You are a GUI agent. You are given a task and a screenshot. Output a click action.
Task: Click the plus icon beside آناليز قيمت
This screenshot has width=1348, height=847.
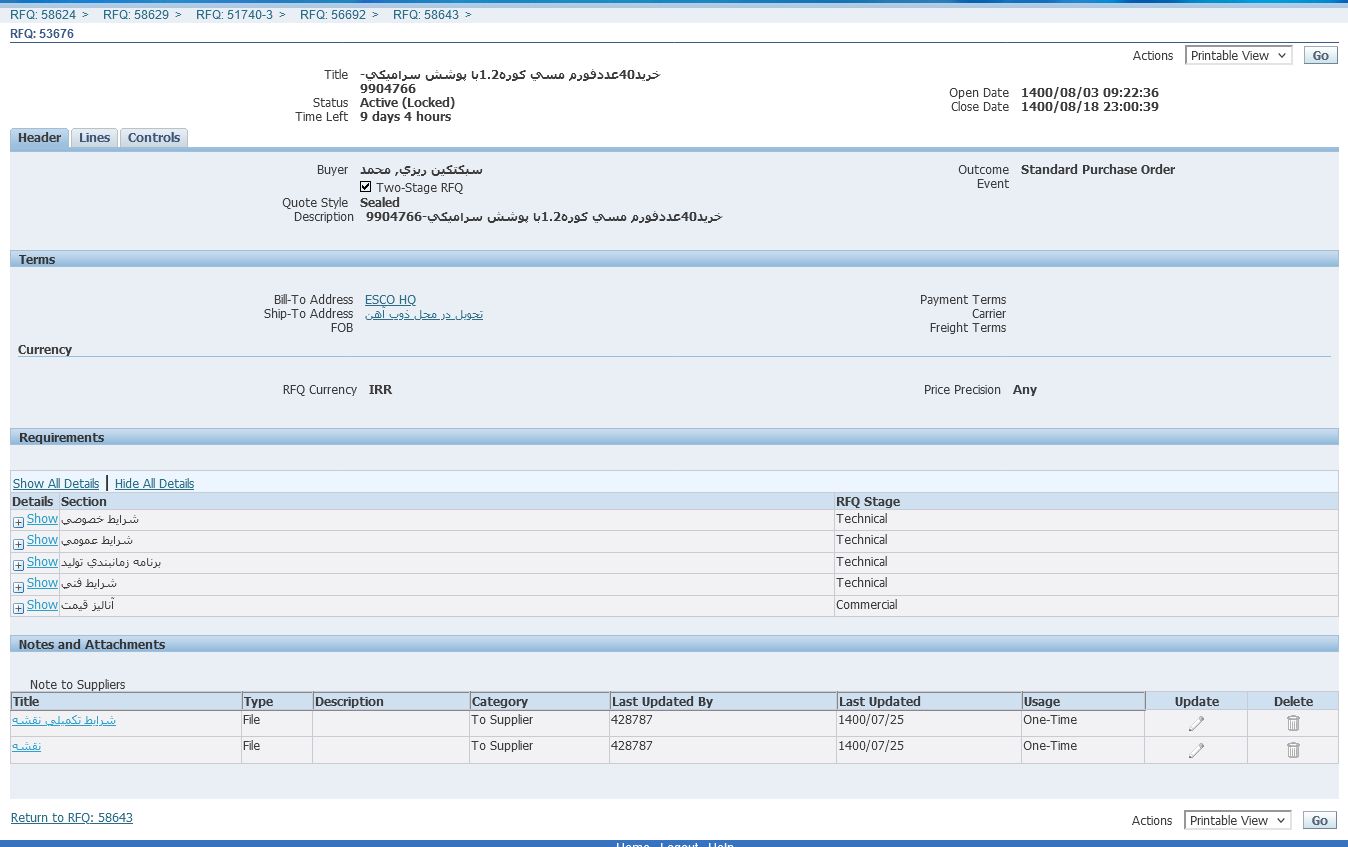18,608
